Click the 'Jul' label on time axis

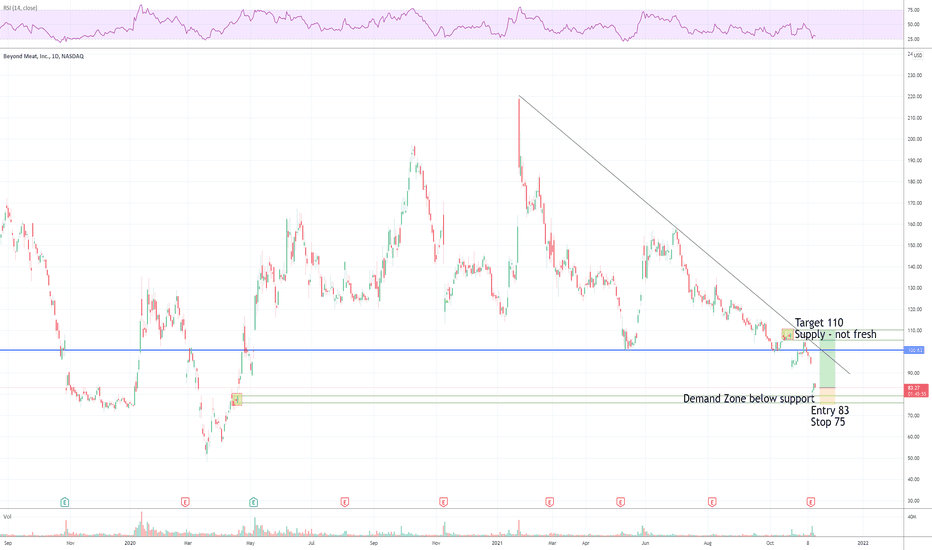coord(311,543)
